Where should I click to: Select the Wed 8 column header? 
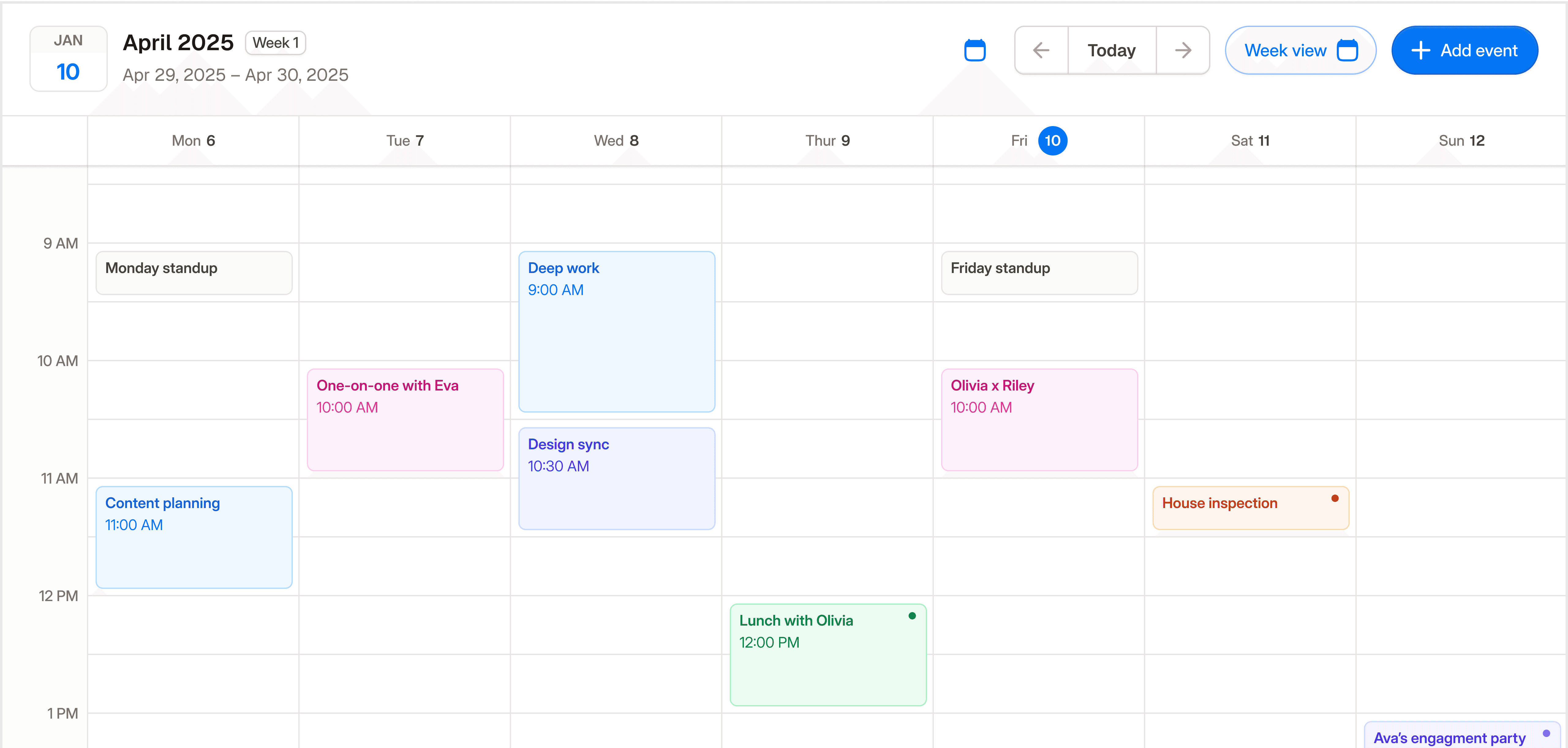(616, 140)
